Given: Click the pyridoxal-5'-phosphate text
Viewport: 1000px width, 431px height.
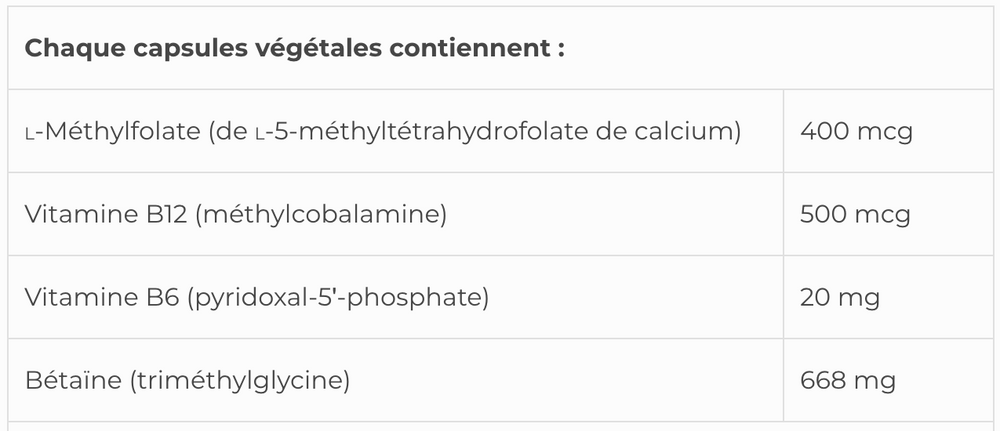Looking at the screenshot, I should [x=337, y=297].
